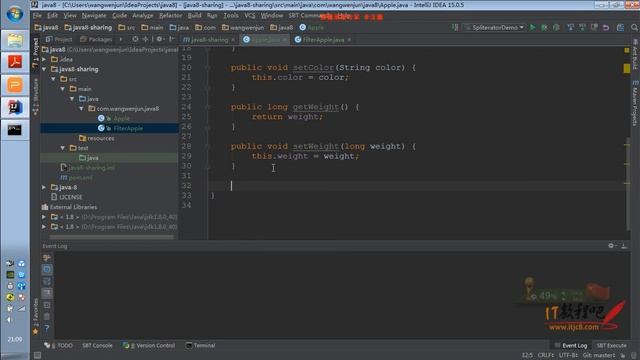Start the debug session with the bug icon
Viewport: 640px width, 360px height.
544,27
